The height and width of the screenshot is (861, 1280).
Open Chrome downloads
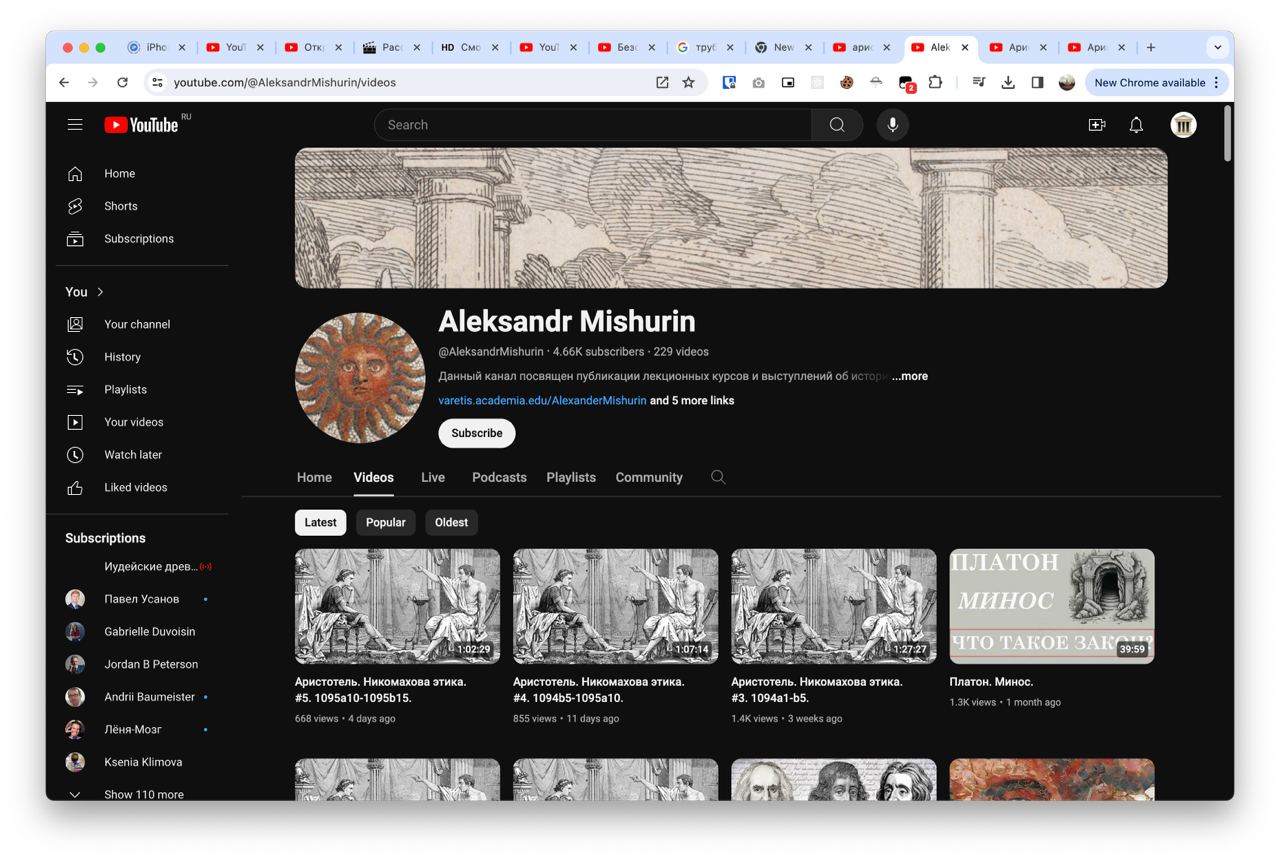coord(1008,83)
